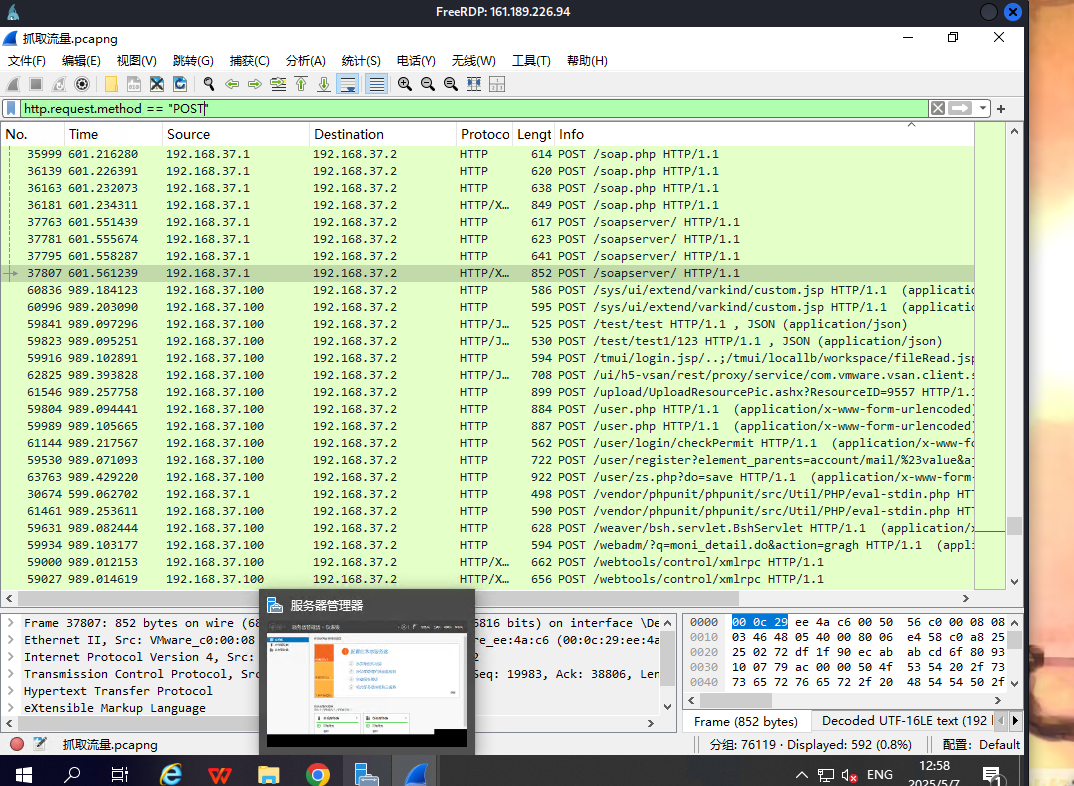The width and height of the screenshot is (1074, 786).
Task: Open the 视图(V) menu
Action: click(x=136, y=61)
